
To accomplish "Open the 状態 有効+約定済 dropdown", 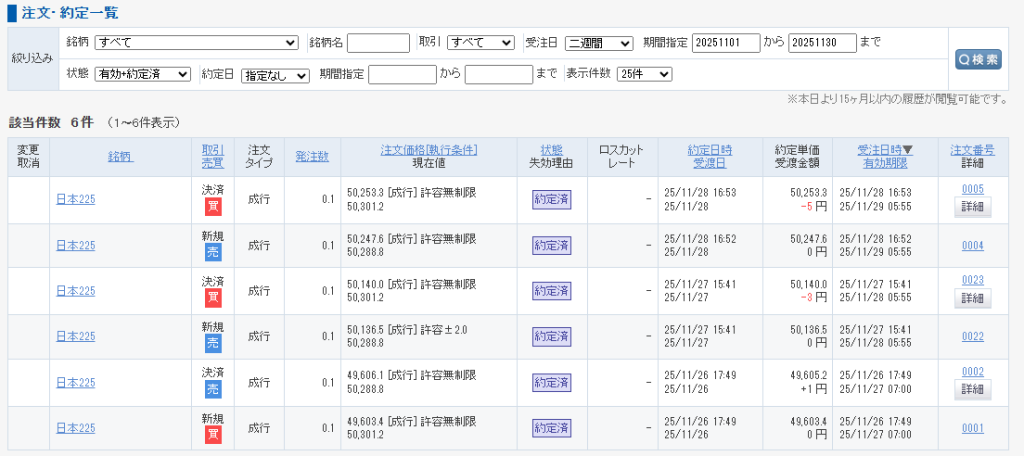I will [x=142, y=74].
